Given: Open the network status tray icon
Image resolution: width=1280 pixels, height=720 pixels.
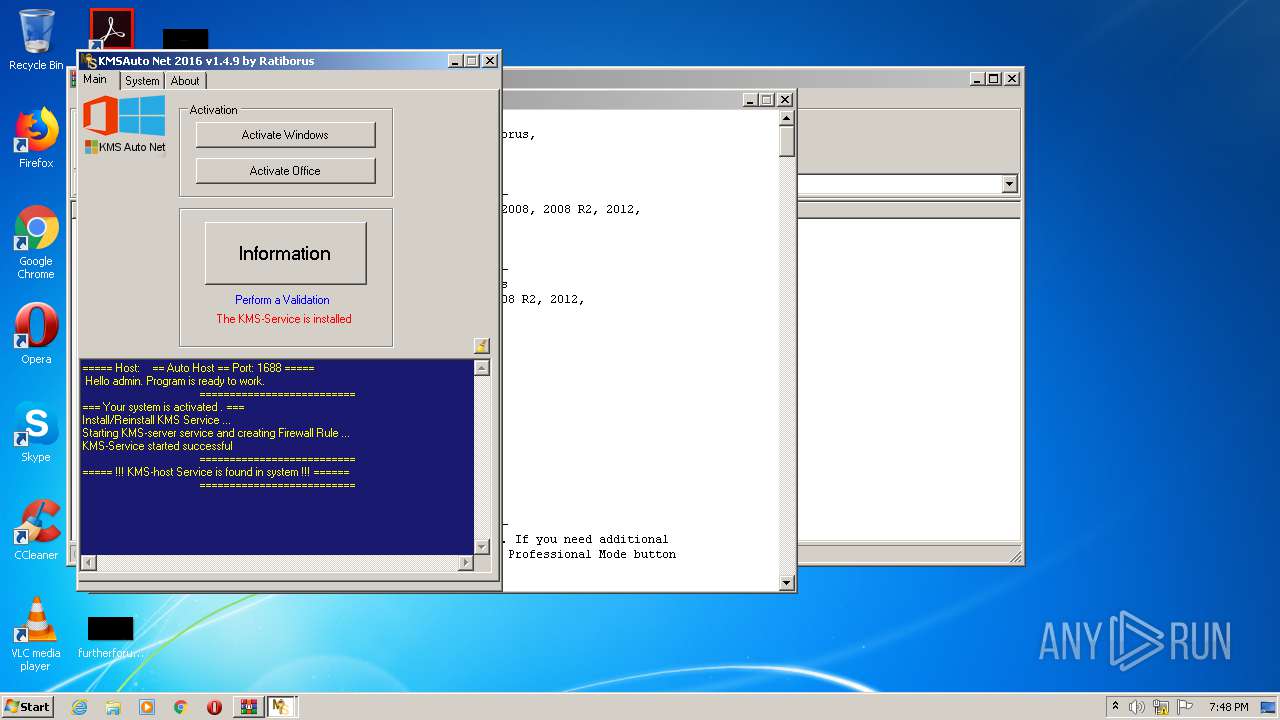Looking at the screenshot, I should pos(1161,707).
